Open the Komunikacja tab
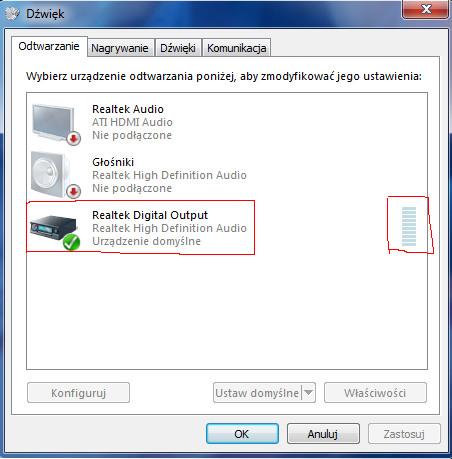Screen dimensions: 452x459 [x=237, y=48]
